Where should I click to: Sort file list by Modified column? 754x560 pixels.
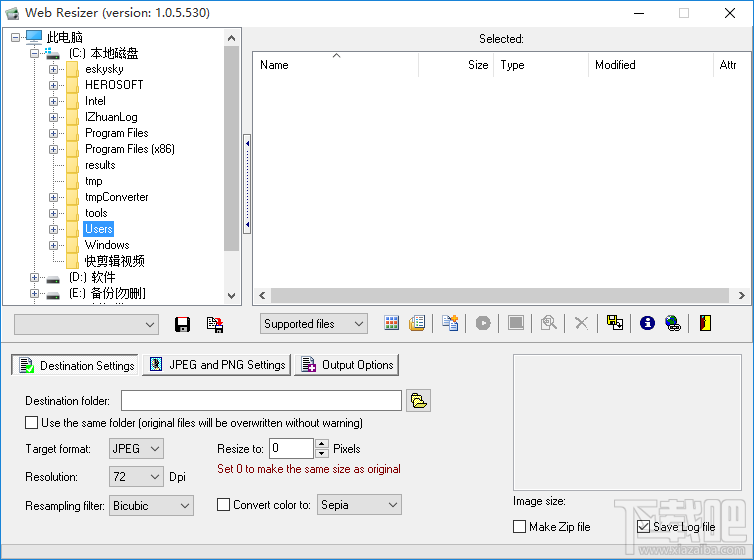click(x=651, y=64)
